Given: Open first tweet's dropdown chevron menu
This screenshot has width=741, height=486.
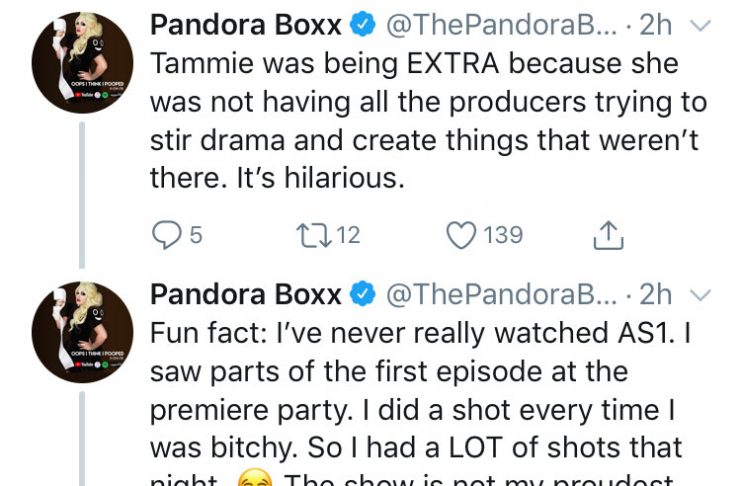Looking at the screenshot, I should (701, 26).
